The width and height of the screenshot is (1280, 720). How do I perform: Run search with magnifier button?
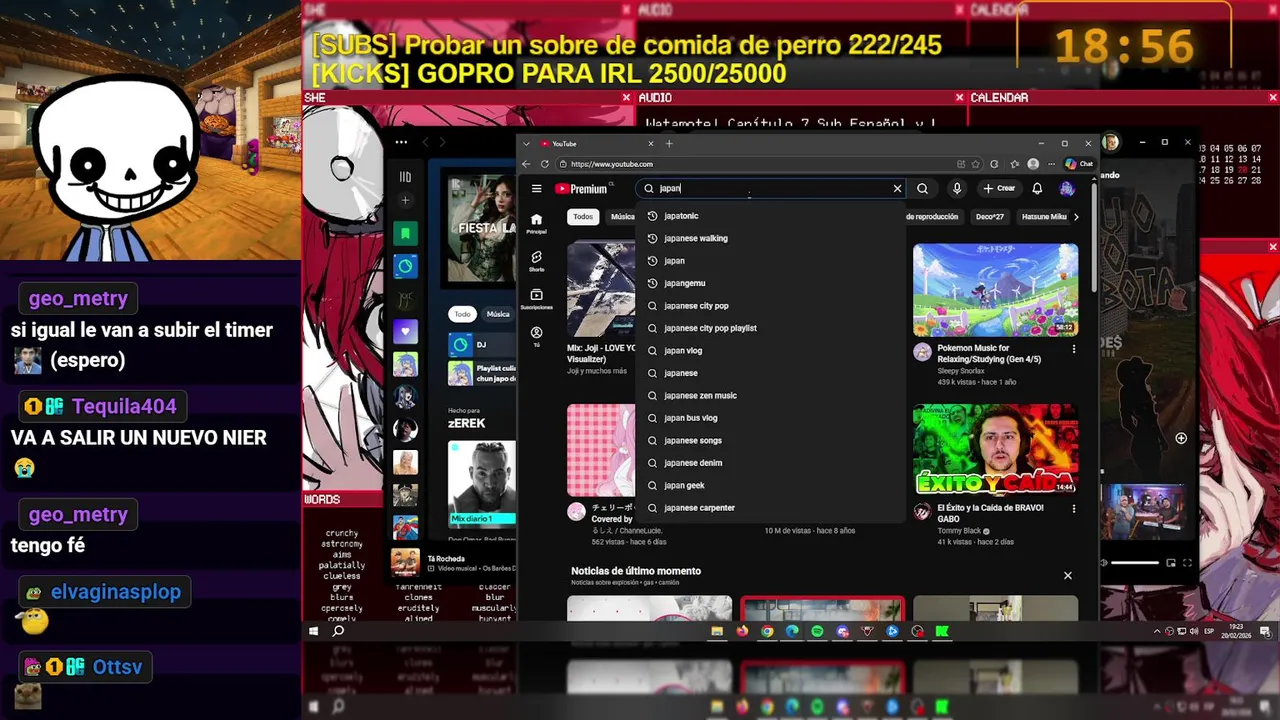click(922, 188)
